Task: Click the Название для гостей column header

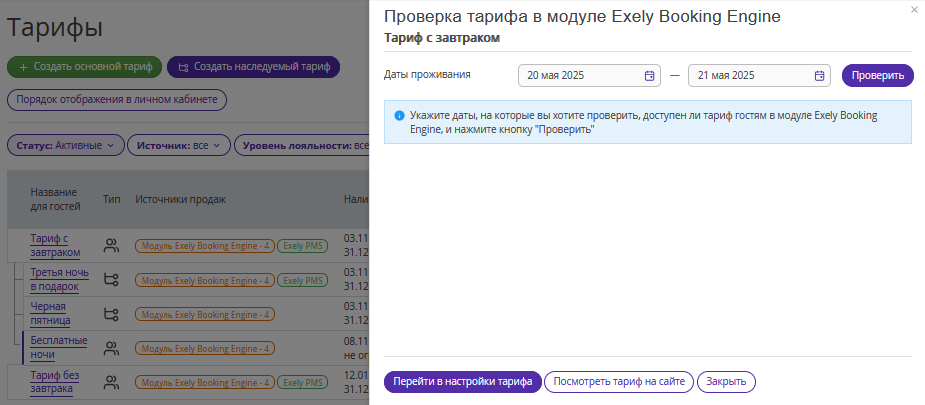Action: [55, 199]
